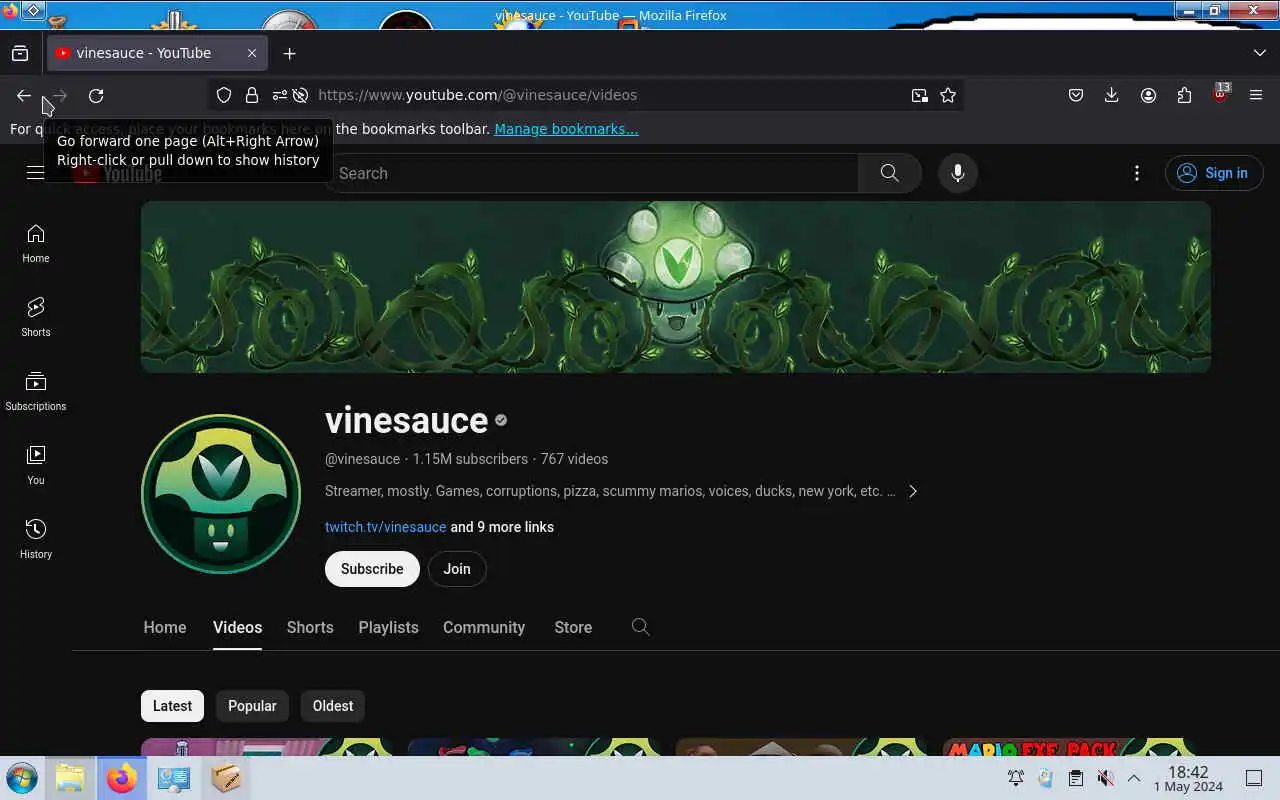Switch to Firefox in the taskbar
Viewport: 1280px width, 800px height.
pyautogui.click(x=122, y=778)
